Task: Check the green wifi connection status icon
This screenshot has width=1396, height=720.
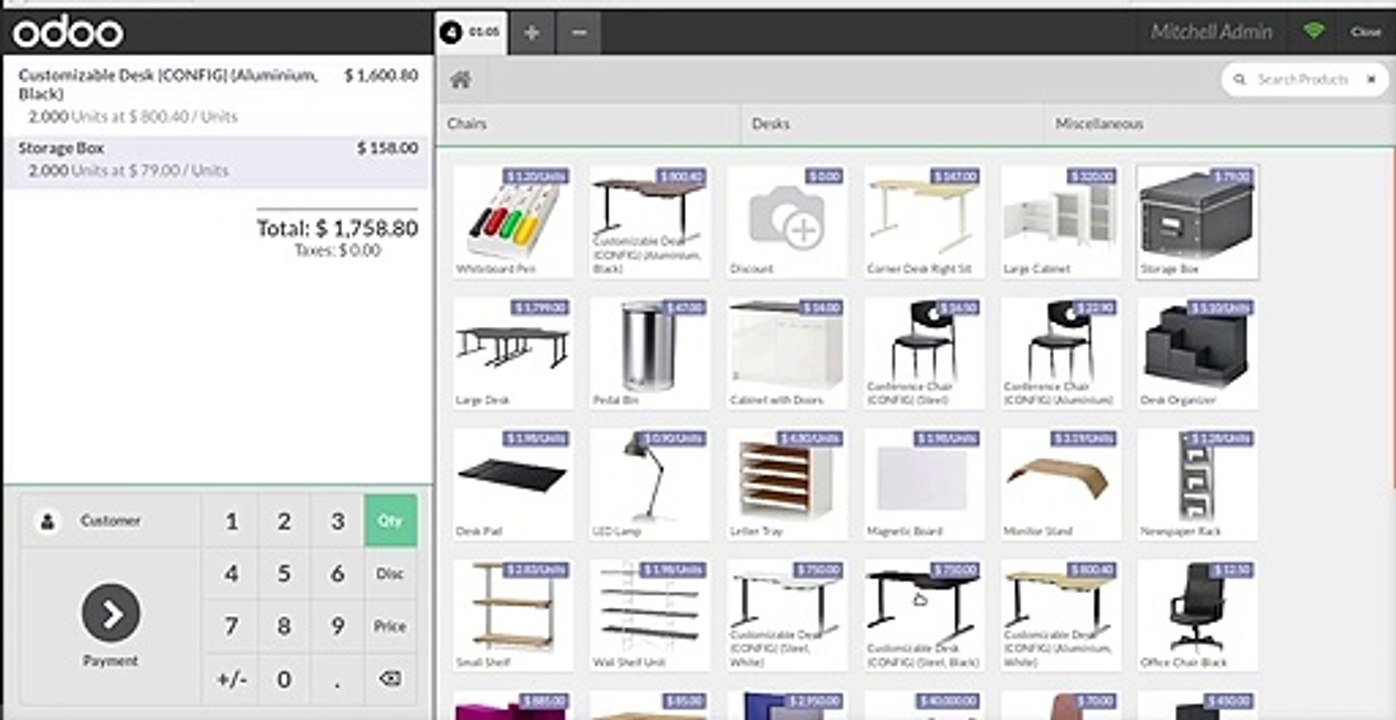Action: [x=1314, y=31]
